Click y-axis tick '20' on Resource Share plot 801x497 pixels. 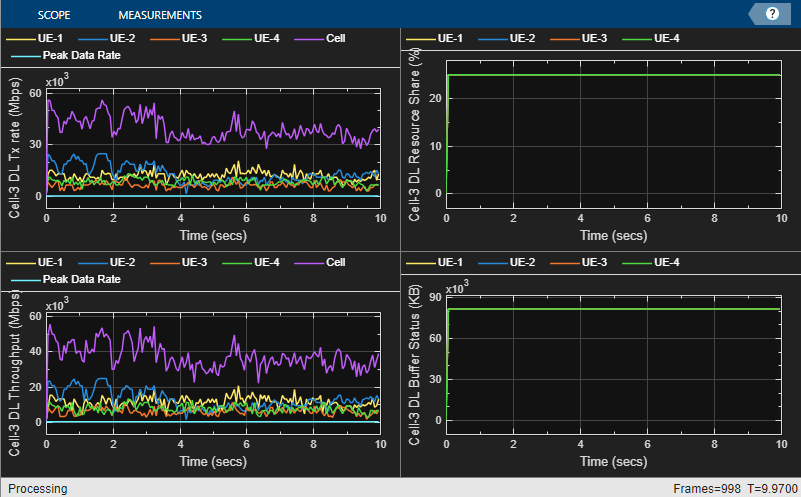tap(435, 98)
